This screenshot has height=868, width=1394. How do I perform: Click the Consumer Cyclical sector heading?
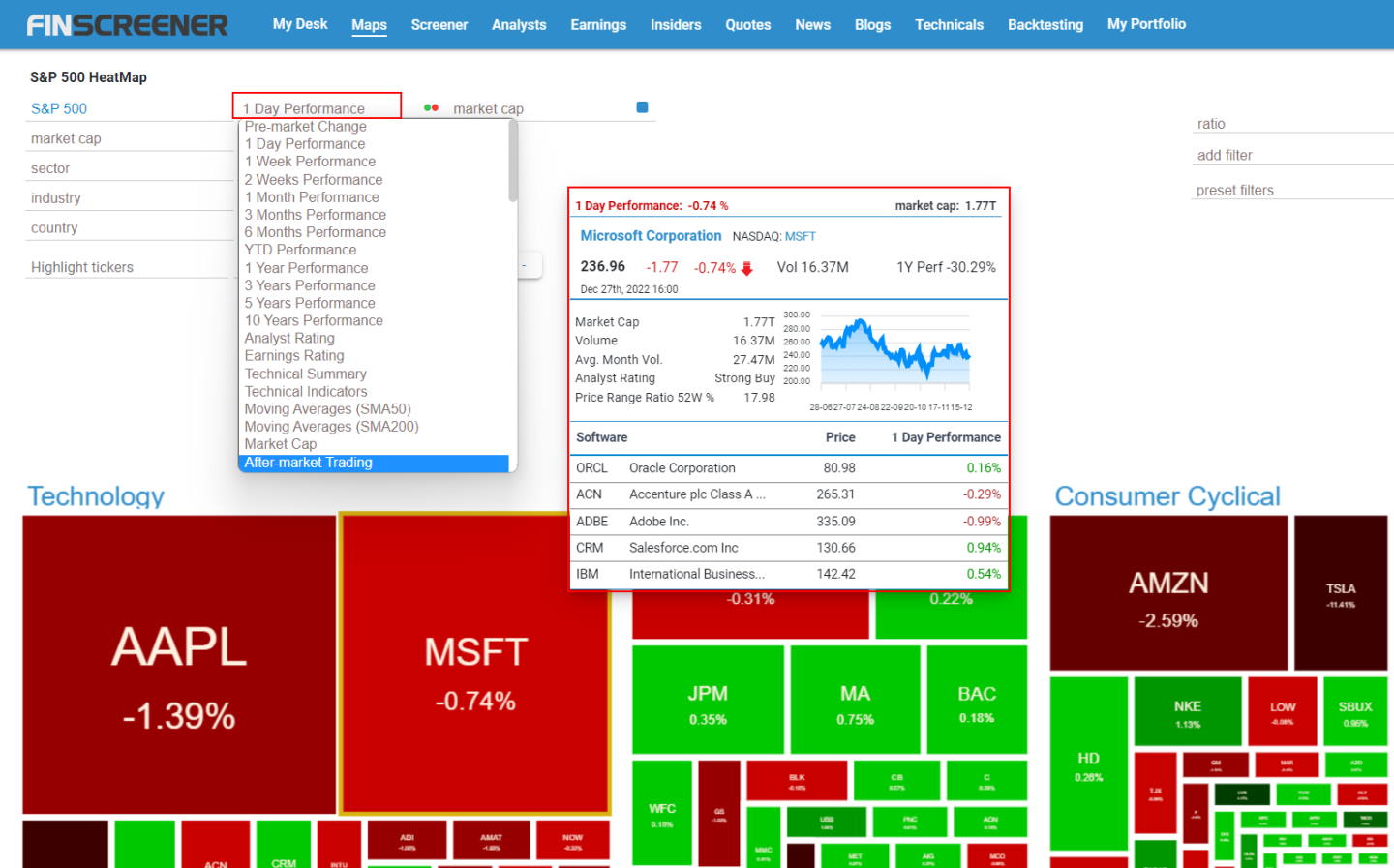coord(1167,495)
